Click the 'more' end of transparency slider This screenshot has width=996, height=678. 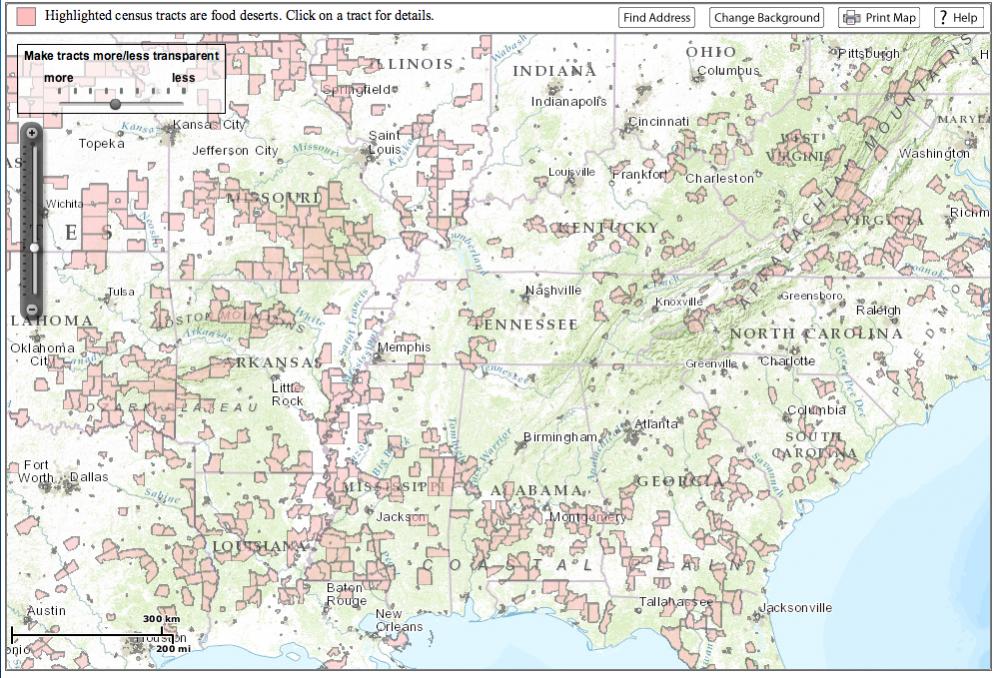point(58,78)
